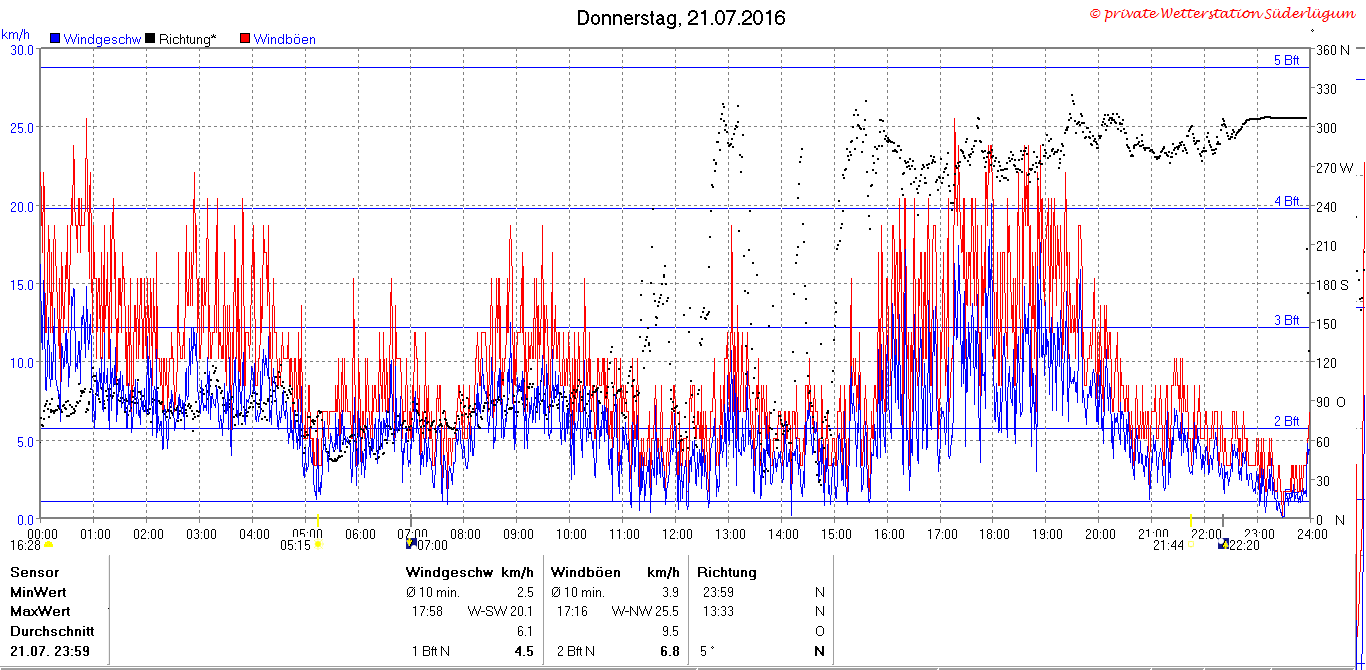Click the 3 Bft threshold line label

pyautogui.click(x=1286, y=321)
